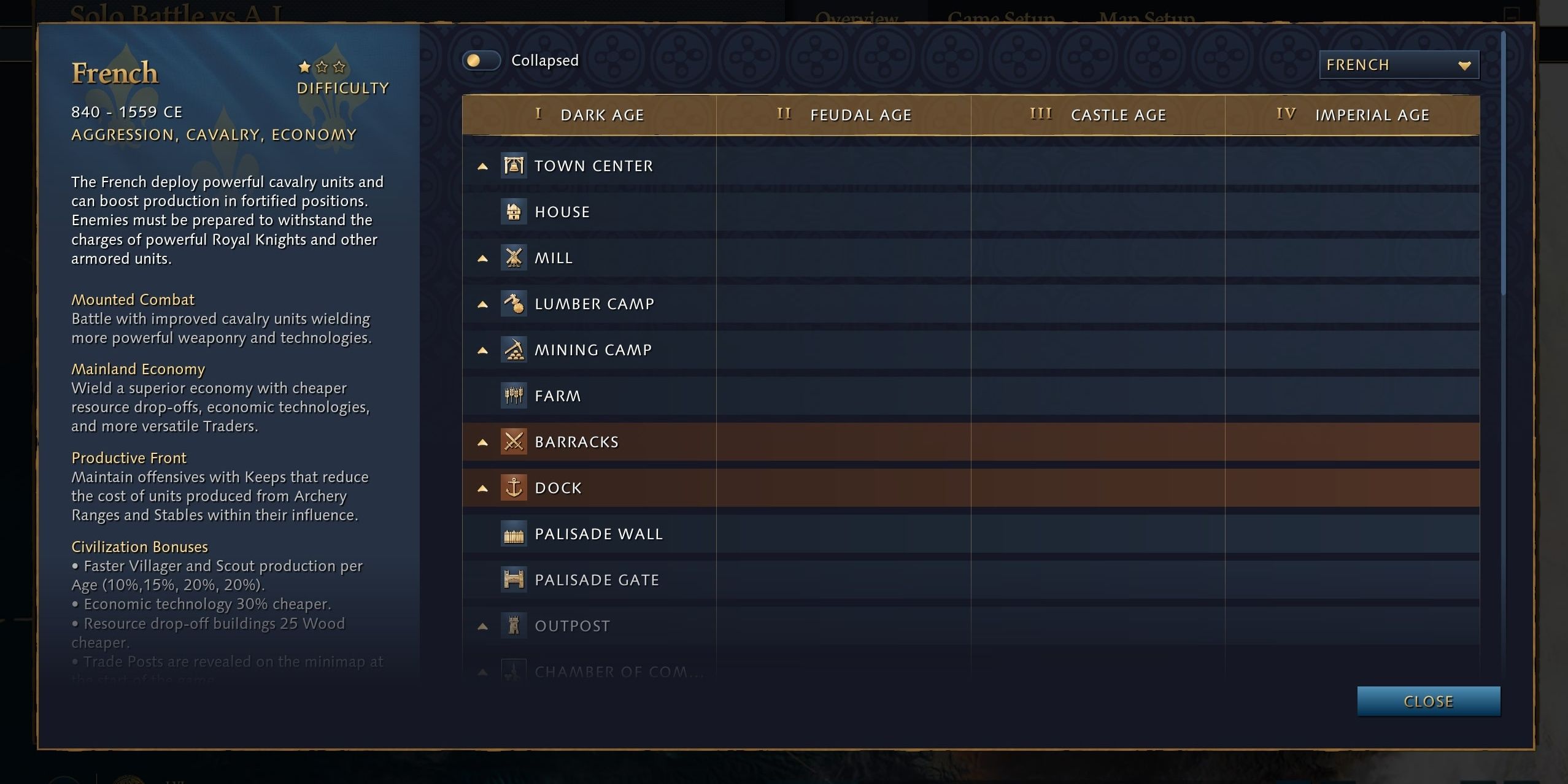Collapse the Town Center row arrow
The image size is (1568, 784).
pyautogui.click(x=483, y=166)
